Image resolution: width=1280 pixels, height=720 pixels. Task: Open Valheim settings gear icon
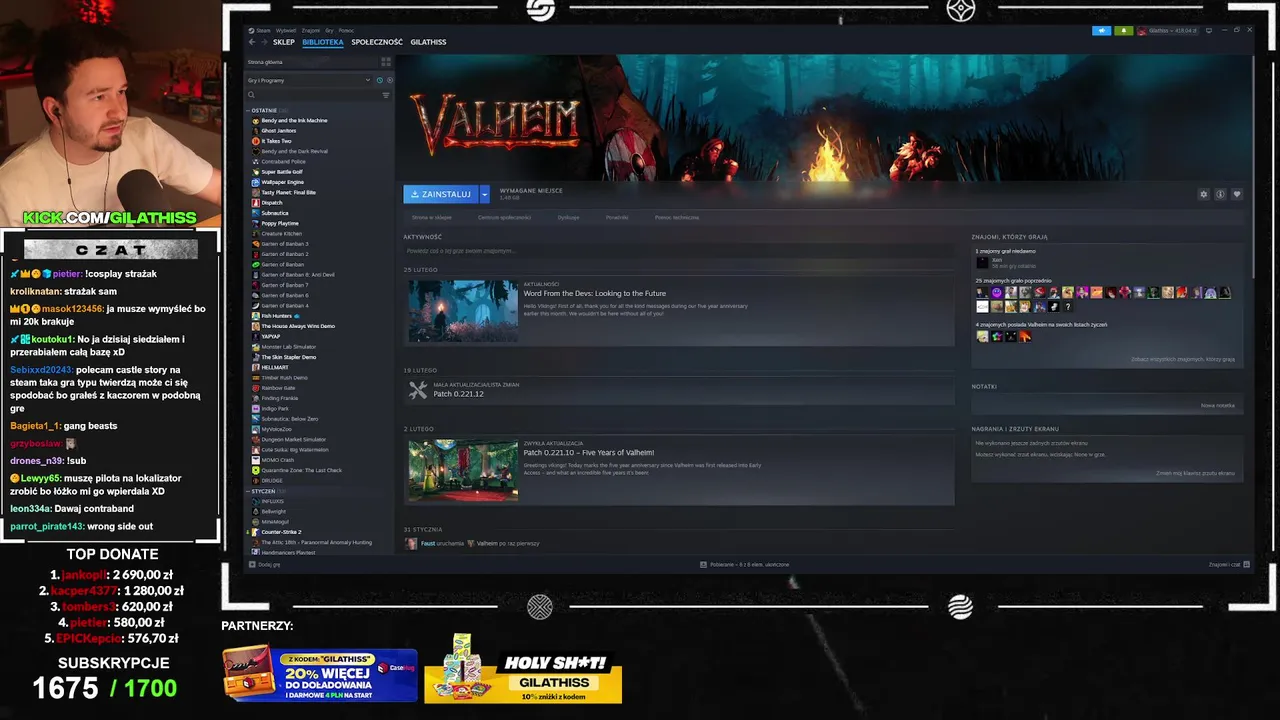pyautogui.click(x=1204, y=194)
